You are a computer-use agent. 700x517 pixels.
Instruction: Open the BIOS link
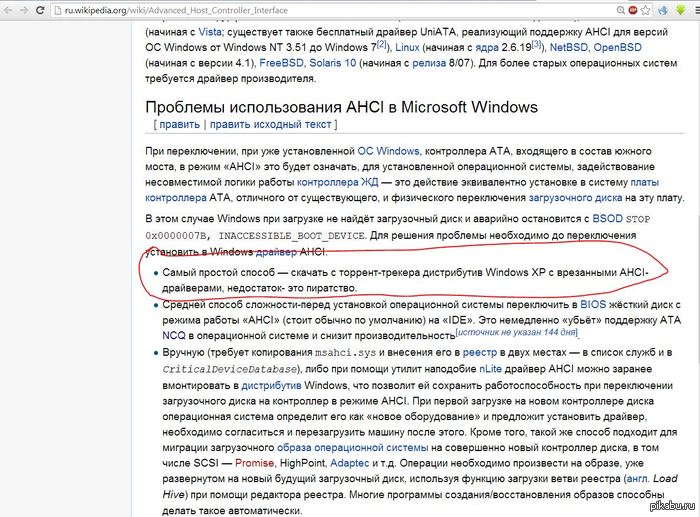[593, 304]
